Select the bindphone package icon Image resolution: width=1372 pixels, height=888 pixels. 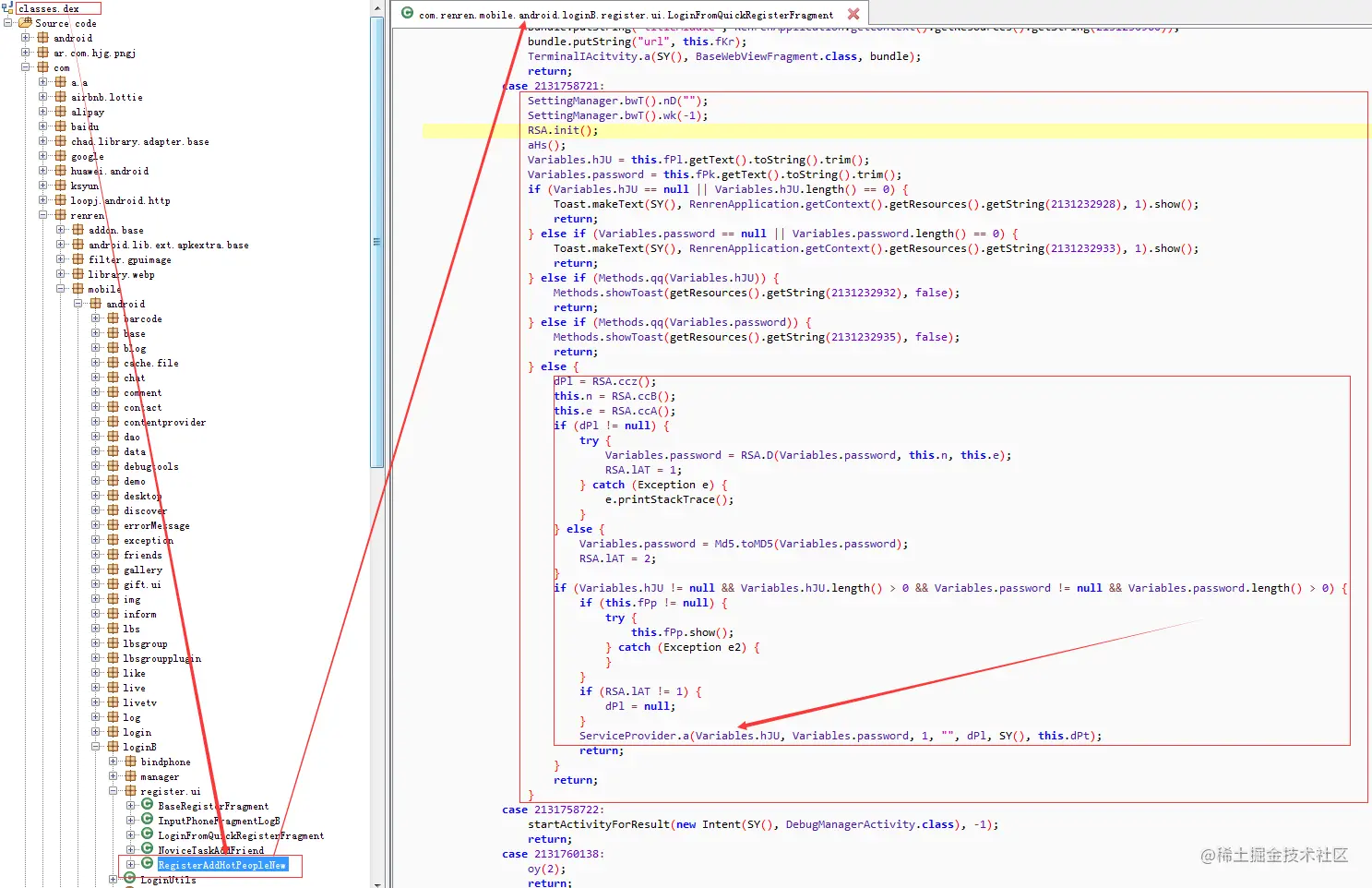coord(131,762)
